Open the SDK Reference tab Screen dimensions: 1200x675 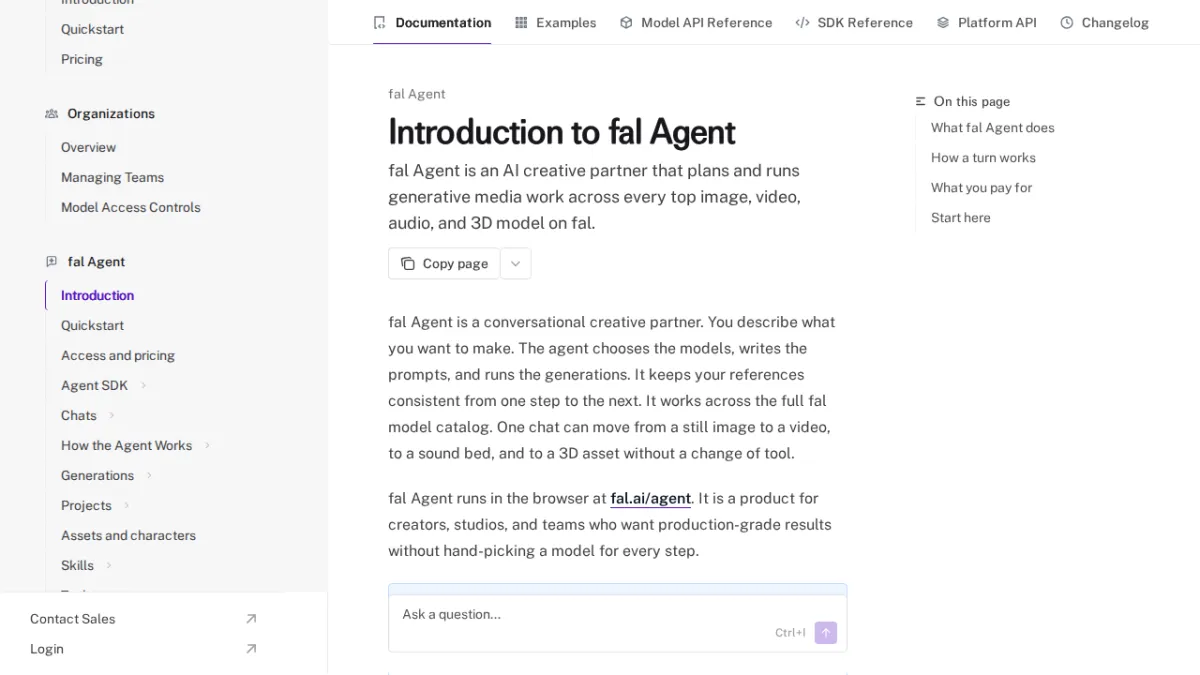(854, 22)
